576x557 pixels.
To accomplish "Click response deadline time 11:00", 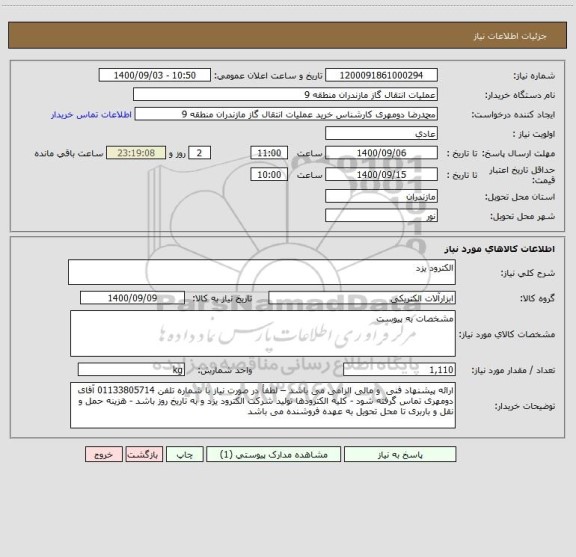I will (x=269, y=153).
